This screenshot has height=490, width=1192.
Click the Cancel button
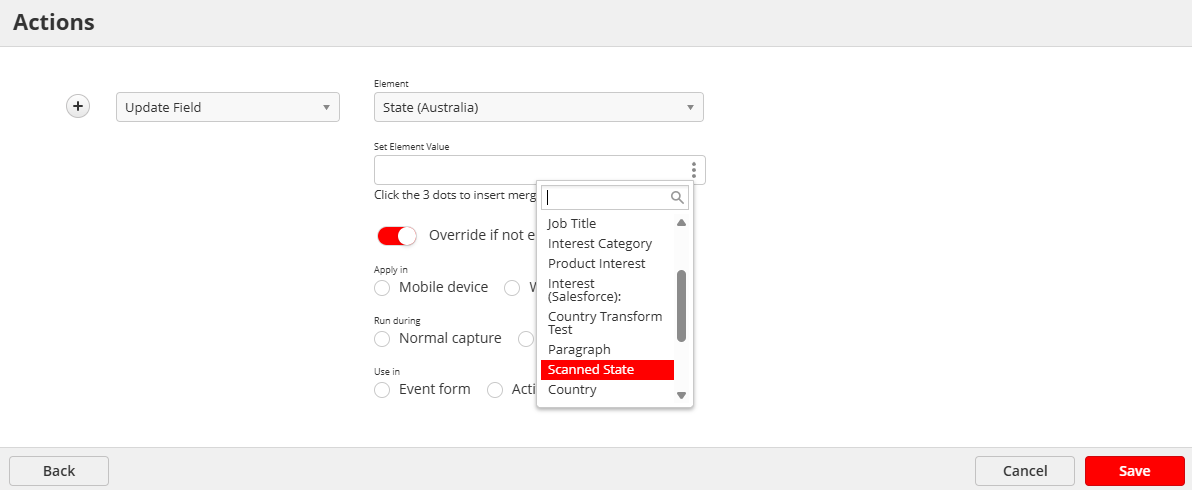pyautogui.click(x=1025, y=471)
